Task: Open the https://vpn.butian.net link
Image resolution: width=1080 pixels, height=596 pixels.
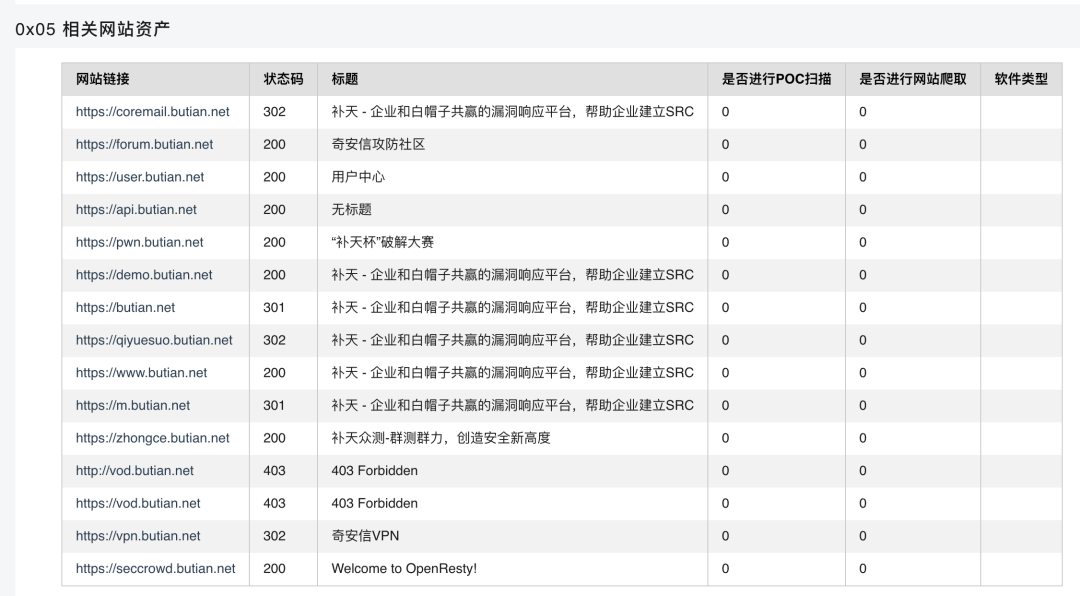Action: (x=138, y=536)
